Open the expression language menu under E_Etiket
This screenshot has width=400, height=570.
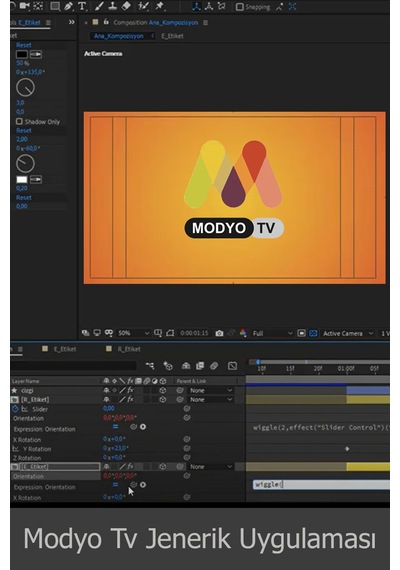point(143,485)
